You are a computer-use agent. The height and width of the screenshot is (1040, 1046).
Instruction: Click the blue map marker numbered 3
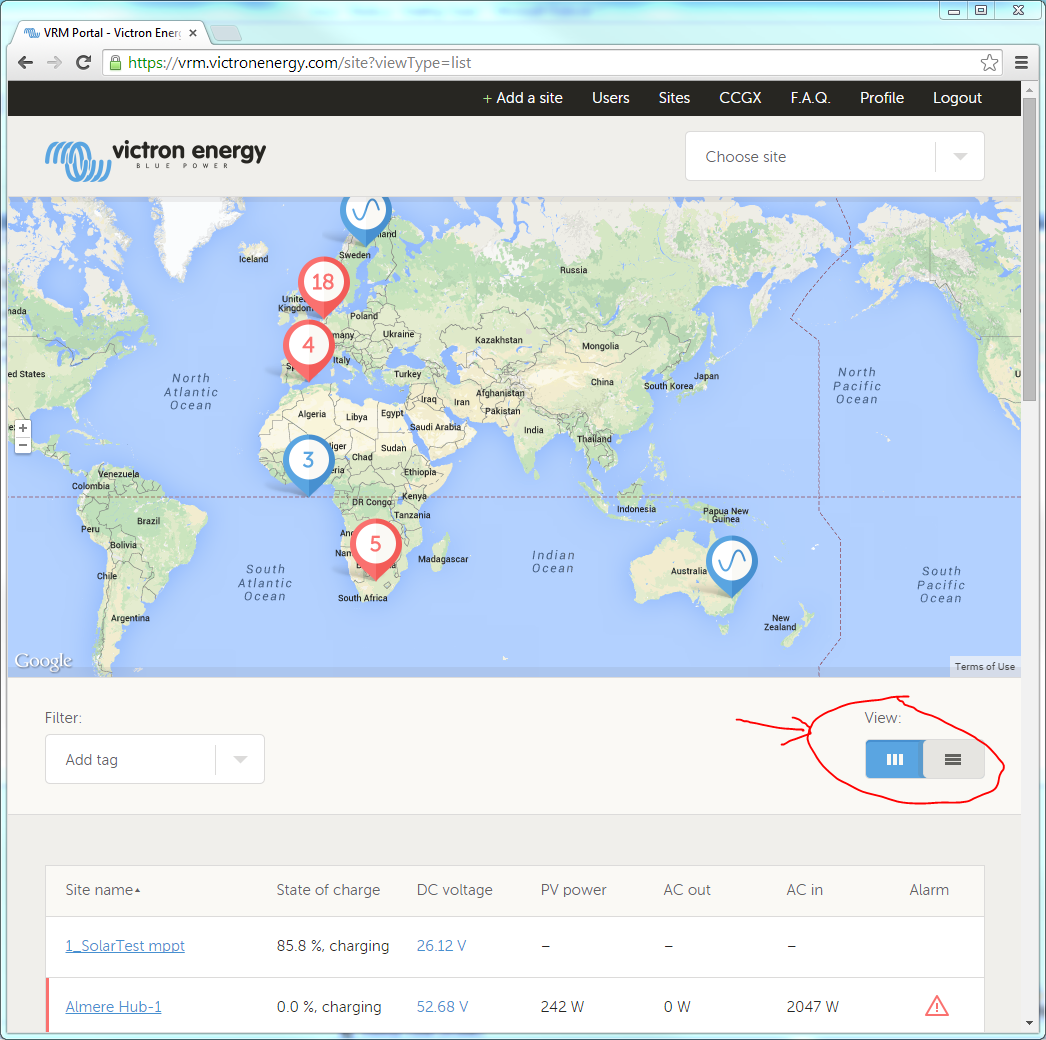[x=308, y=460]
